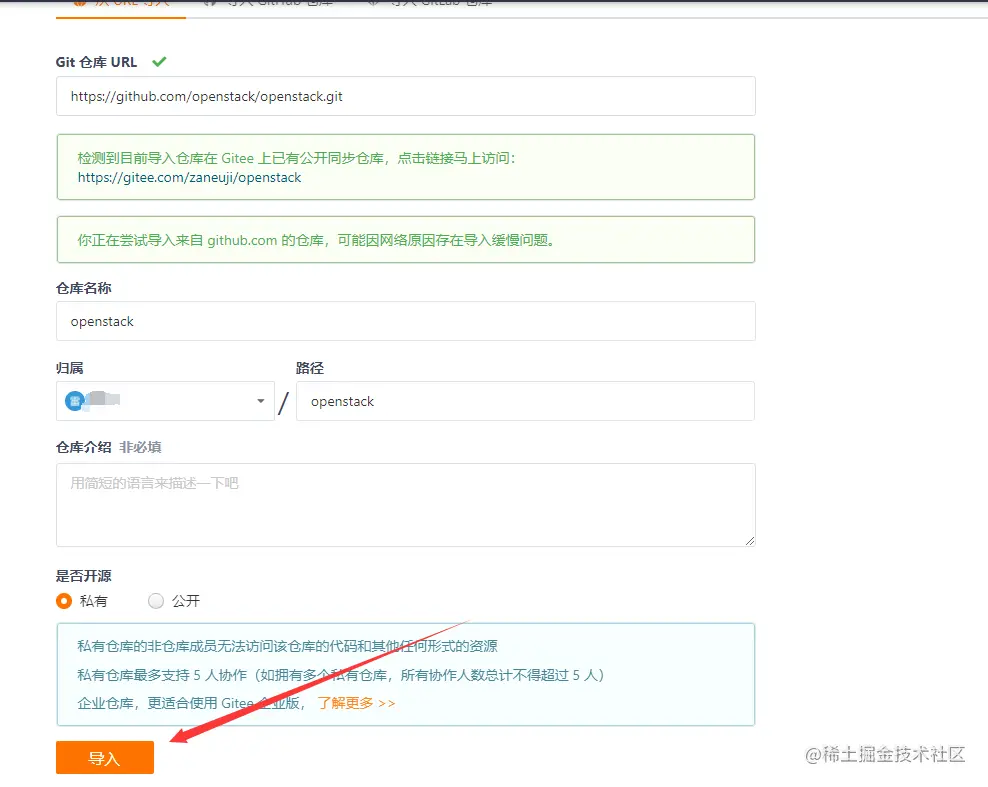
Task: Click the Git 仓库 URL input field
Action: (x=406, y=96)
